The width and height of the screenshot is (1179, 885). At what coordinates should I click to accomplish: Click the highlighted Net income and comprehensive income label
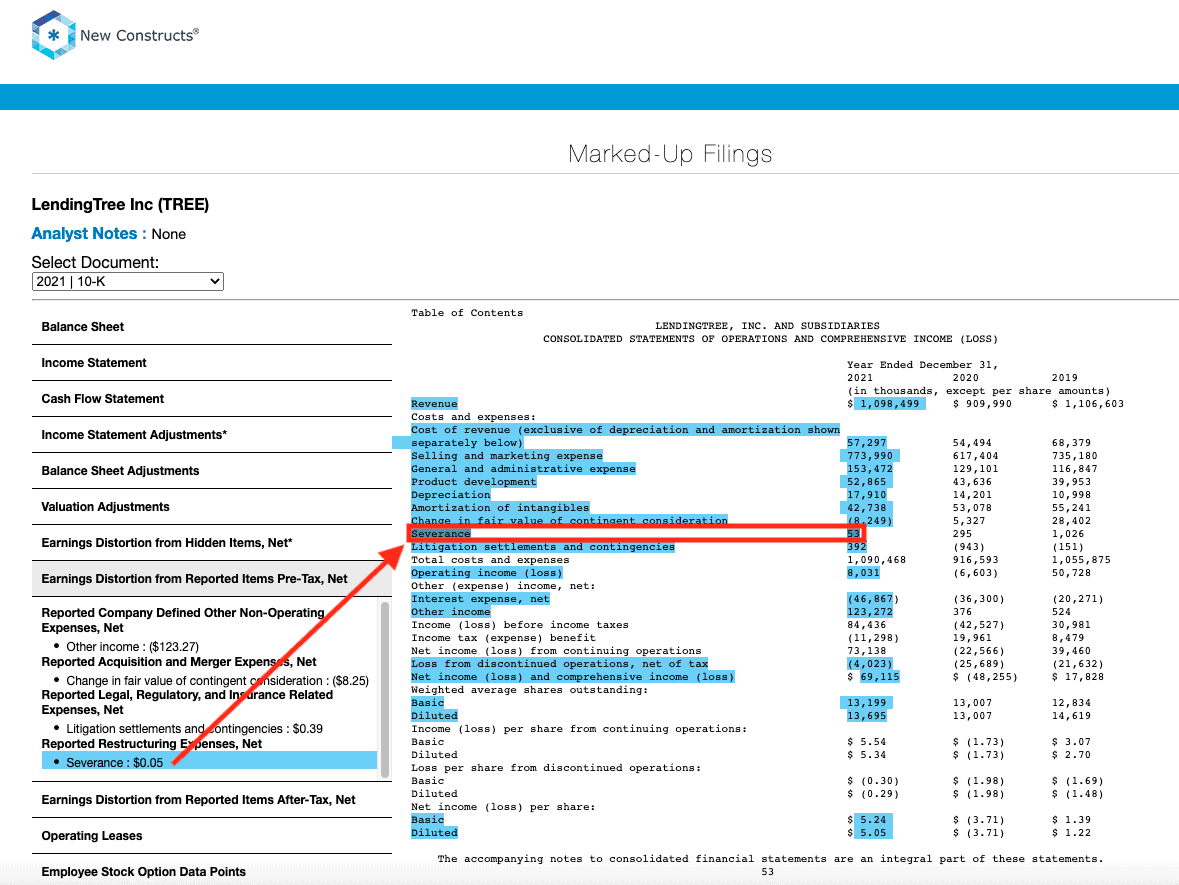click(572, 677)
